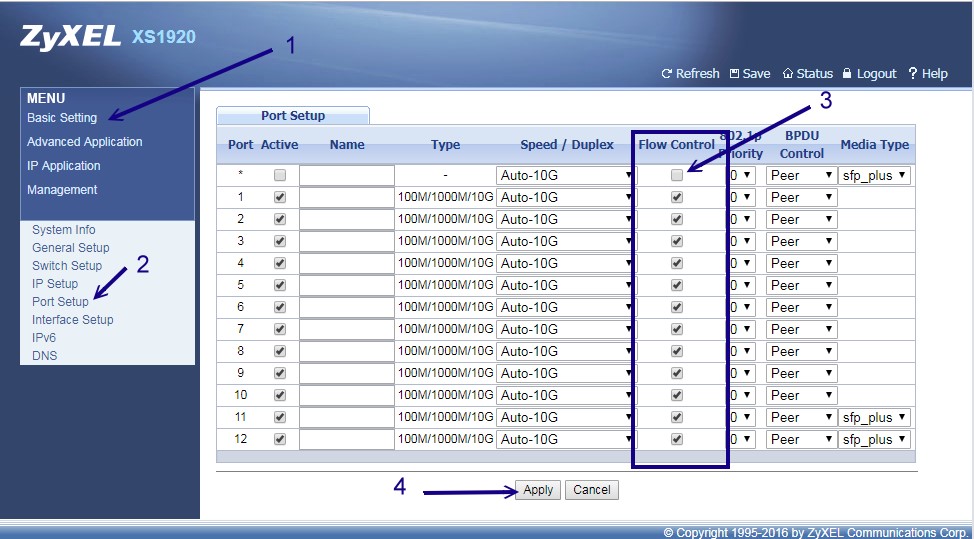Open BPDU Control dropdown for port 3
The width and height of the screenshot is (974, 539).
(x=801, y=241)
